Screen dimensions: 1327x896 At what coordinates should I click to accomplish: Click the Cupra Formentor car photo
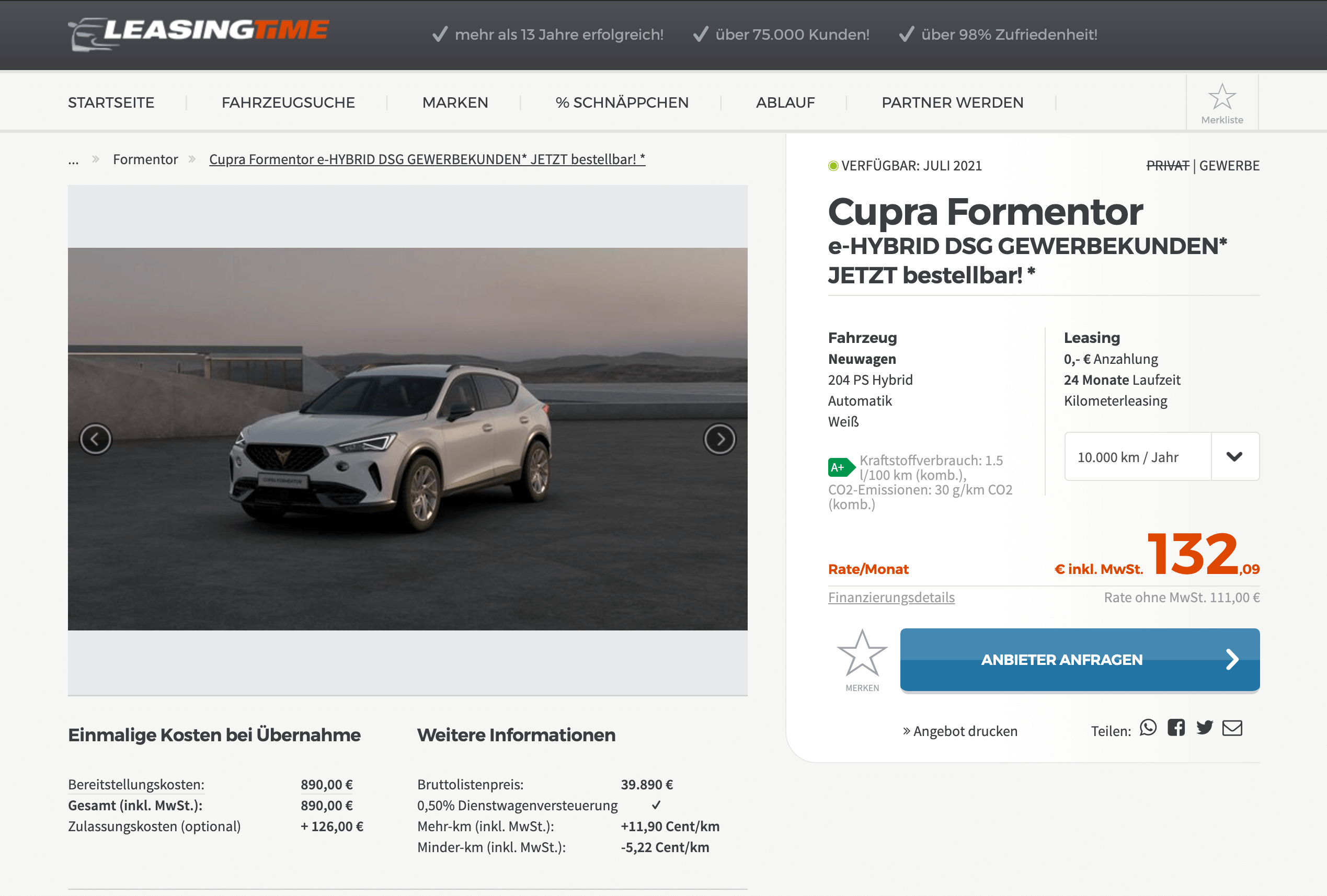click(x=408, y=439)
